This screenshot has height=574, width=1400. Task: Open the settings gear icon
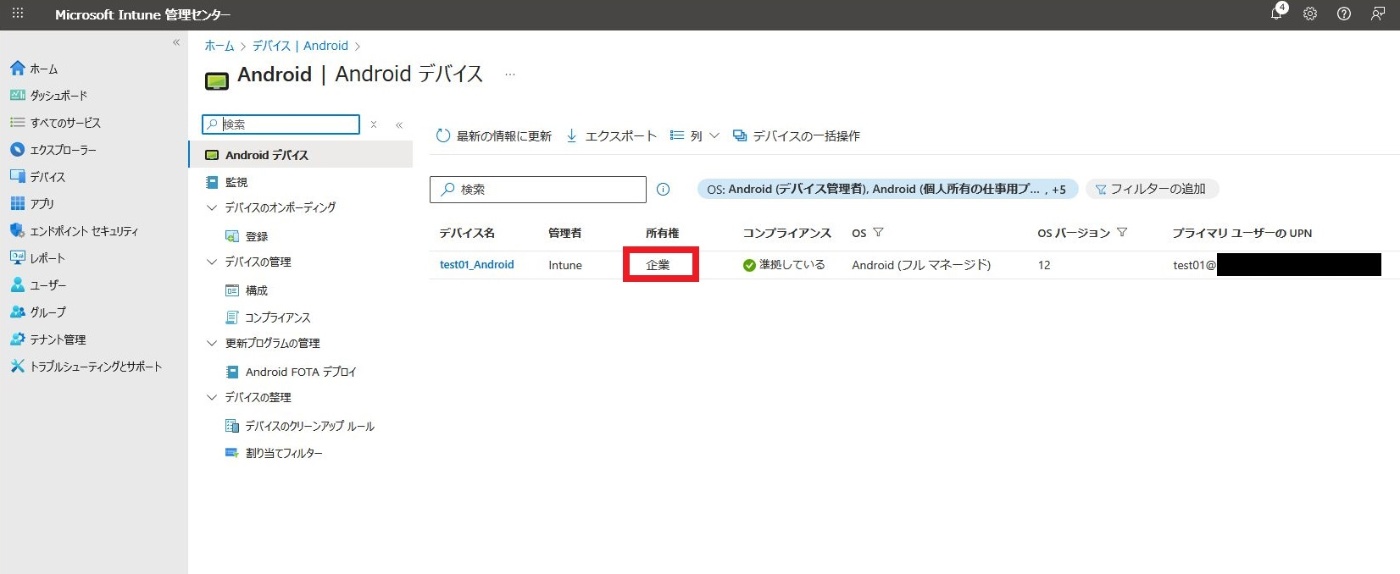(1310, 14)
